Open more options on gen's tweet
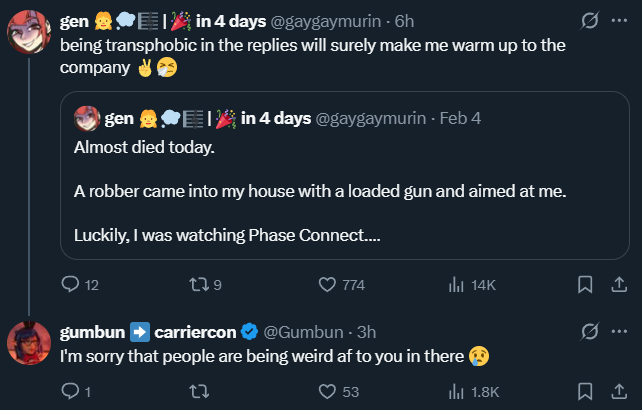 click(x=619, y=20)
